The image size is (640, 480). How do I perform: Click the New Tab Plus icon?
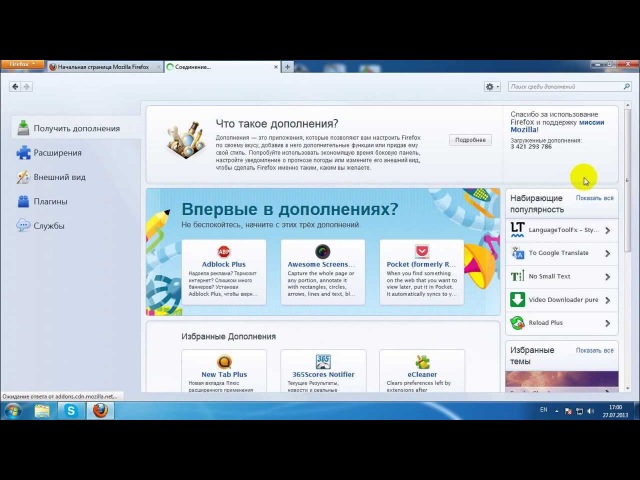tap(224, 362)
